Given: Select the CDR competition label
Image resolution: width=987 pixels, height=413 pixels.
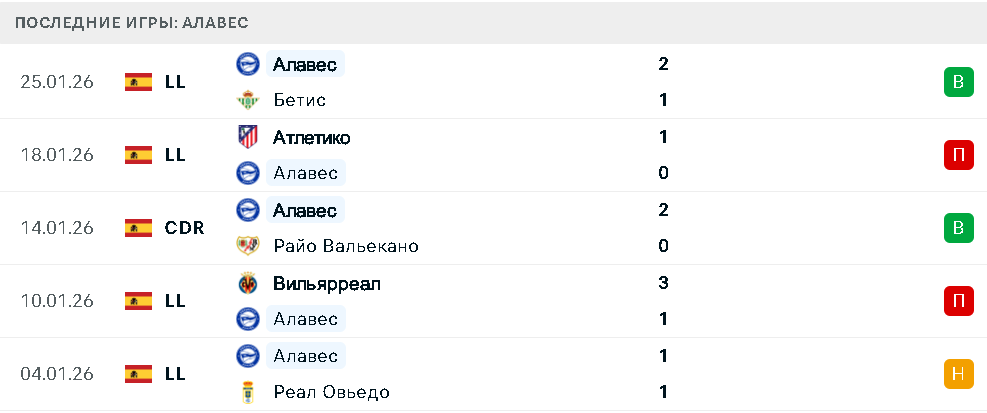Looking at the screenshot, I should (184, 228).
